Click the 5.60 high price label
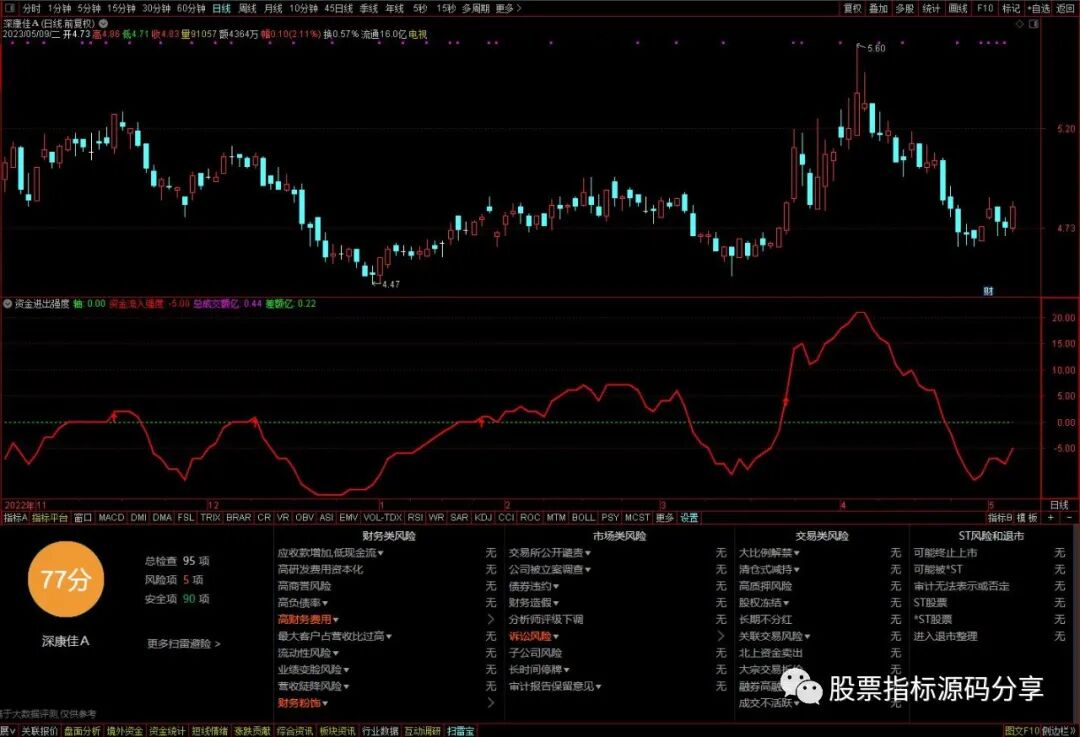The height and width of the screenshot is (737, 1080). [x=876, y=48]
